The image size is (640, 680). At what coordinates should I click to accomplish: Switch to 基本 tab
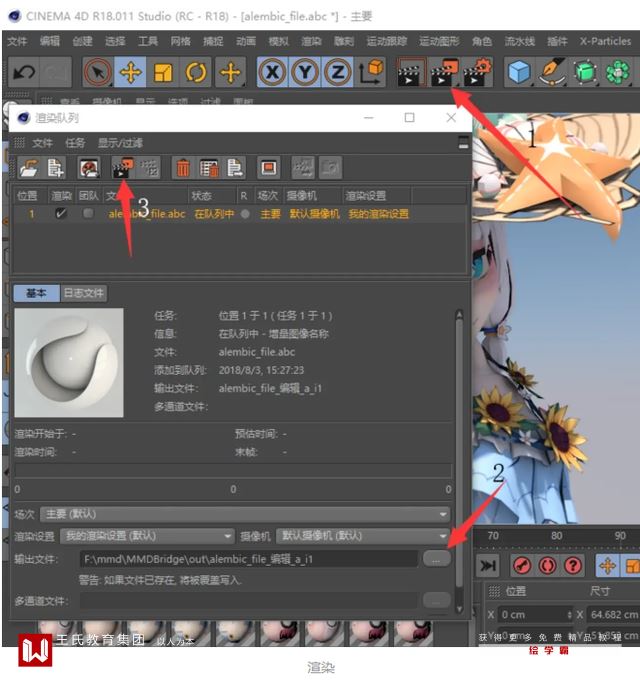click(x=36, y=293)
